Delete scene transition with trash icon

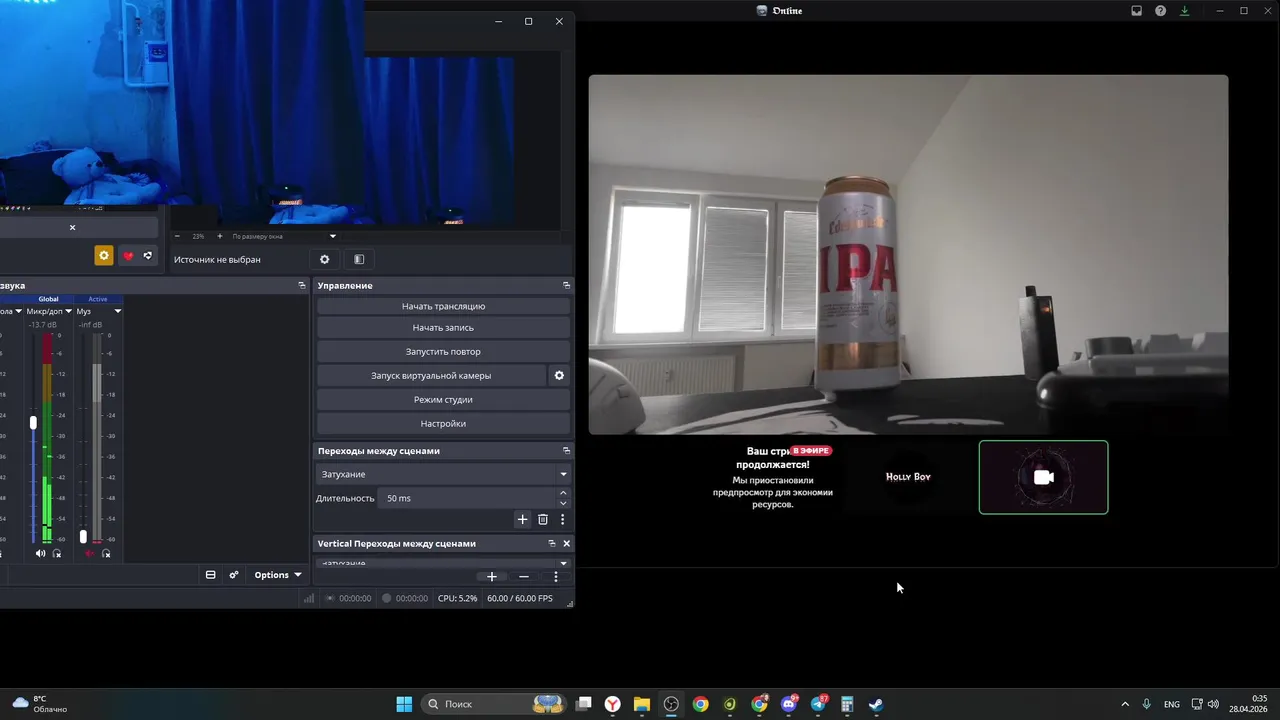(x=543, y=519)
